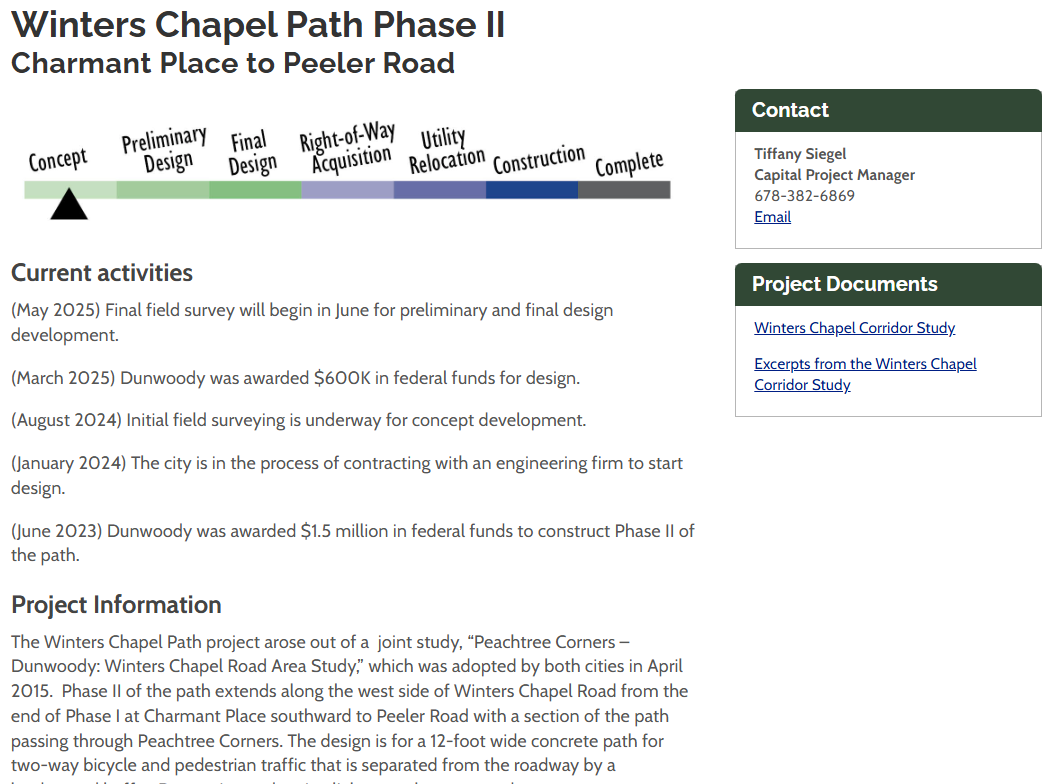Viewport: 1063px width, 784px height.
Task: Click the "Preliminary Design" stage label
Action: [165, 150]
